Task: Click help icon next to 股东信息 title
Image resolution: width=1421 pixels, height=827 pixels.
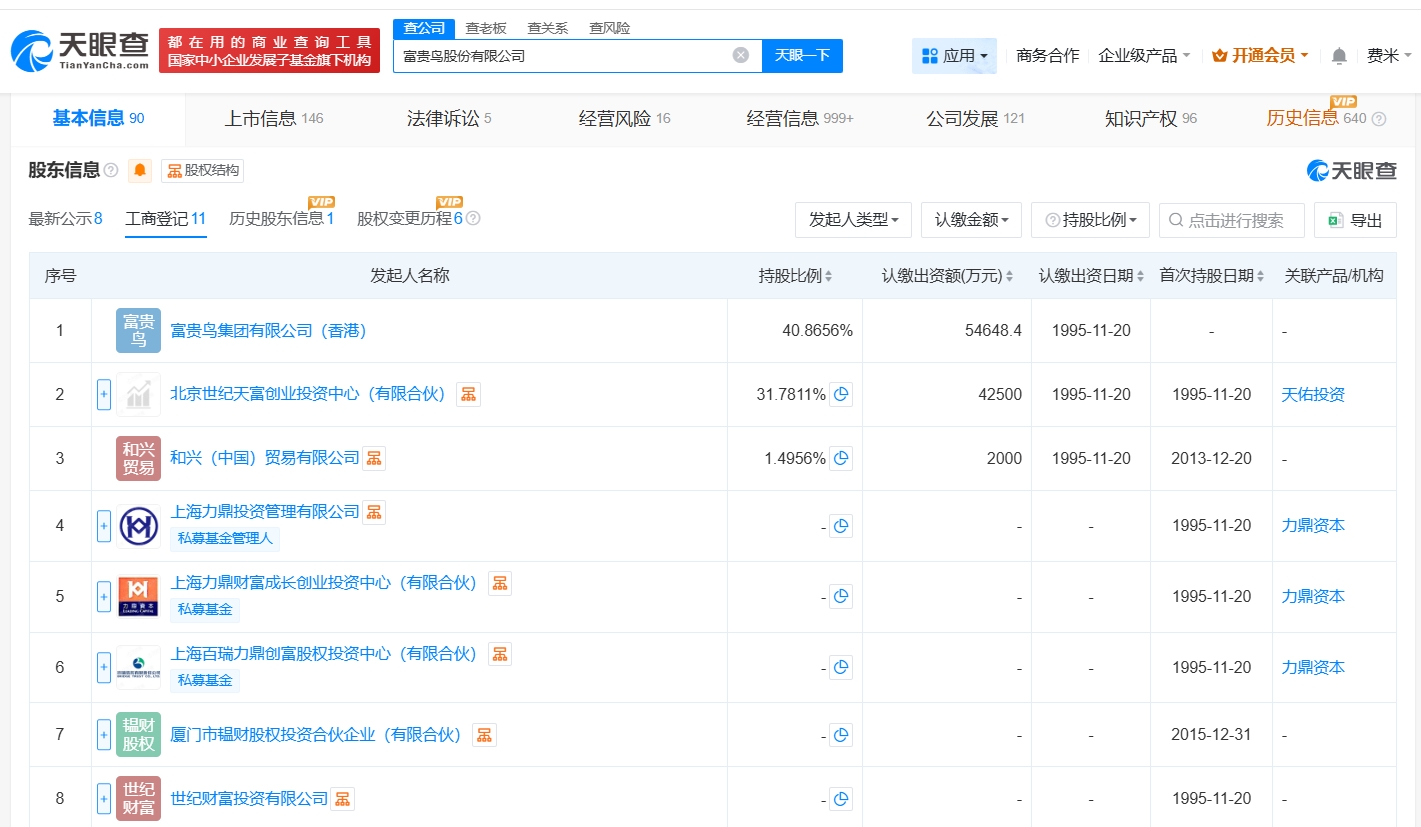Action: point(111,171)
